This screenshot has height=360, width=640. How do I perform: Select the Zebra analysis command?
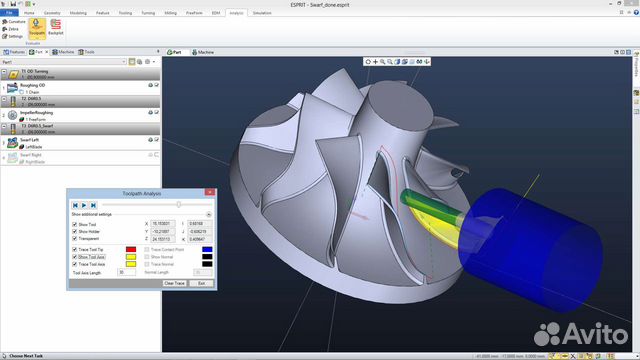point(11,29)
